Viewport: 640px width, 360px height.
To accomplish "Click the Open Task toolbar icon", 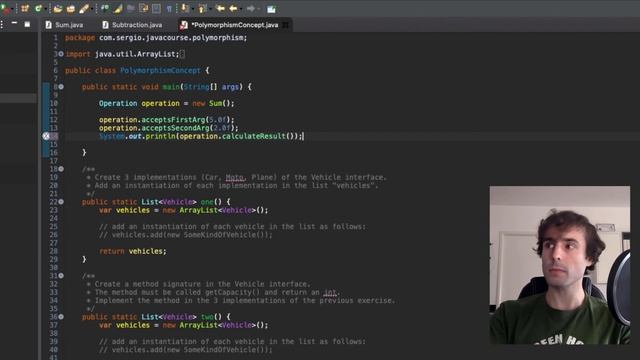I will click(71, 8).
